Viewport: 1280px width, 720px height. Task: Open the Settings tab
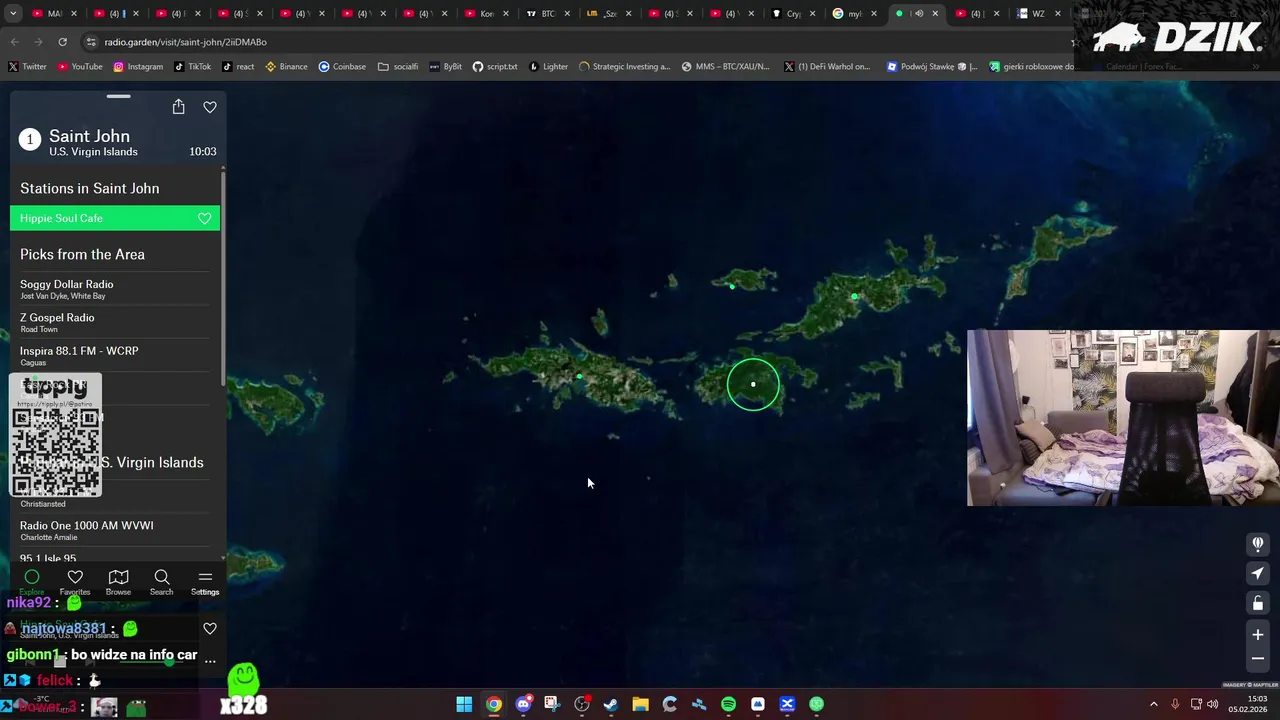tap(205, 582)
